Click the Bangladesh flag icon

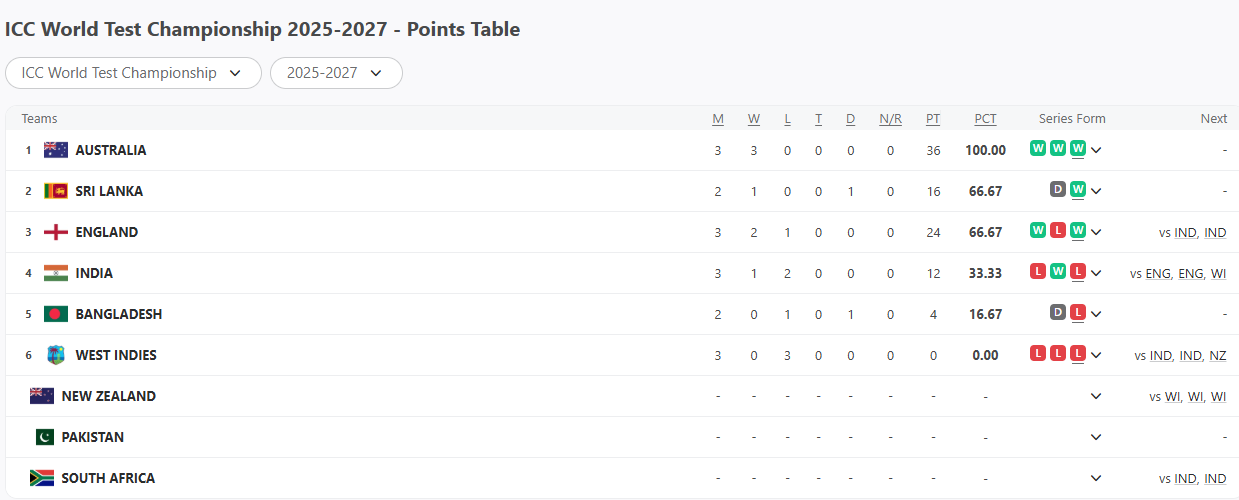(55, 314)
